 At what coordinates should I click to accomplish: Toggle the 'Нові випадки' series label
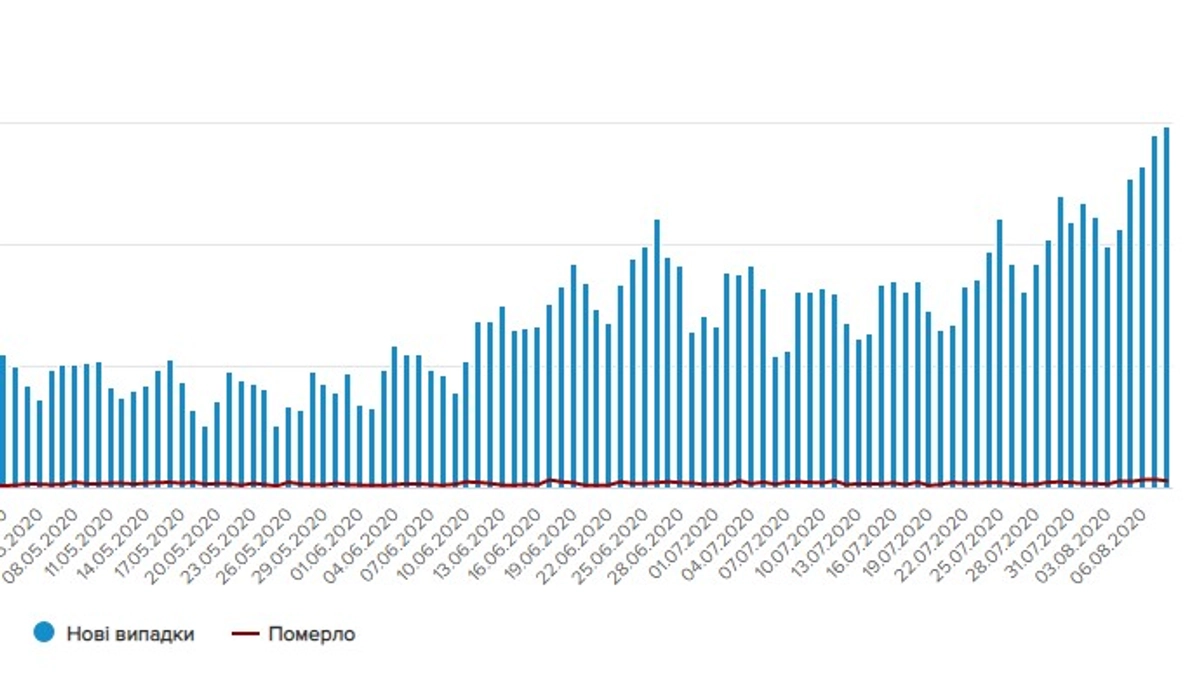130,634
